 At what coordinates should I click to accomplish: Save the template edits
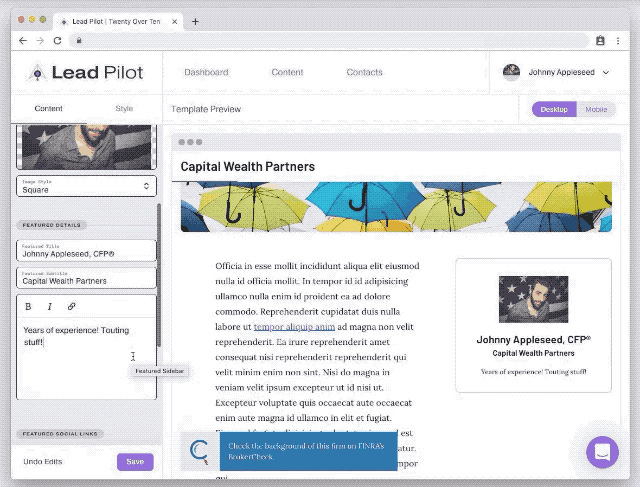coord(135,462)
